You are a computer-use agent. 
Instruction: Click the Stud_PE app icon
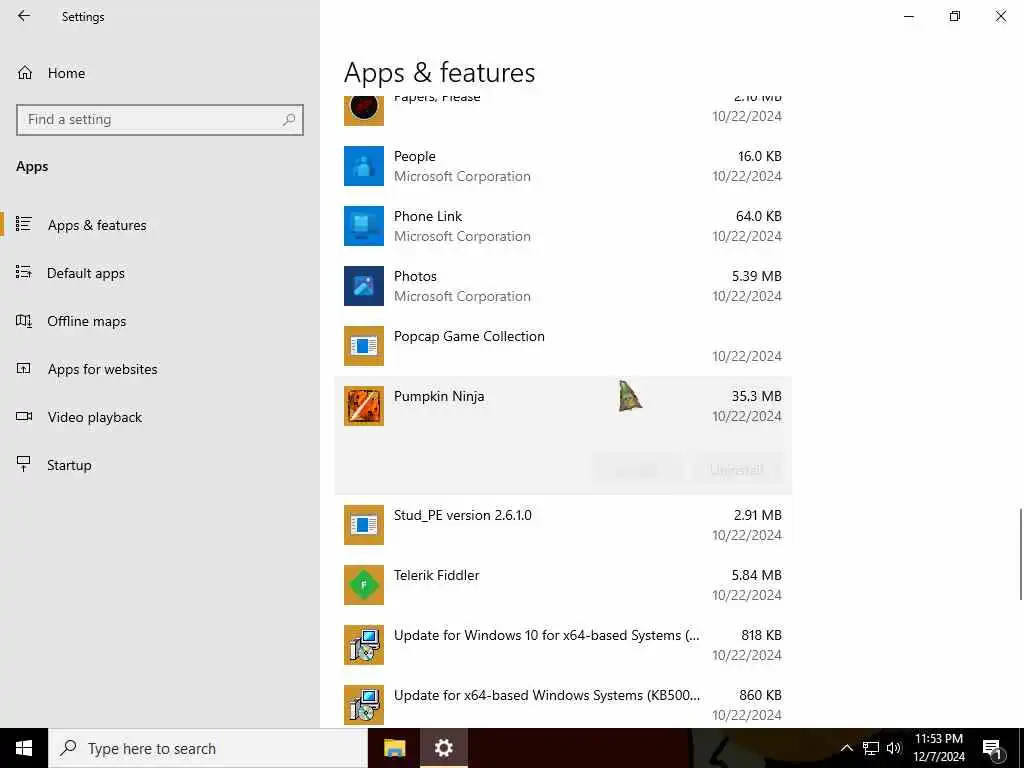[364, 525]
